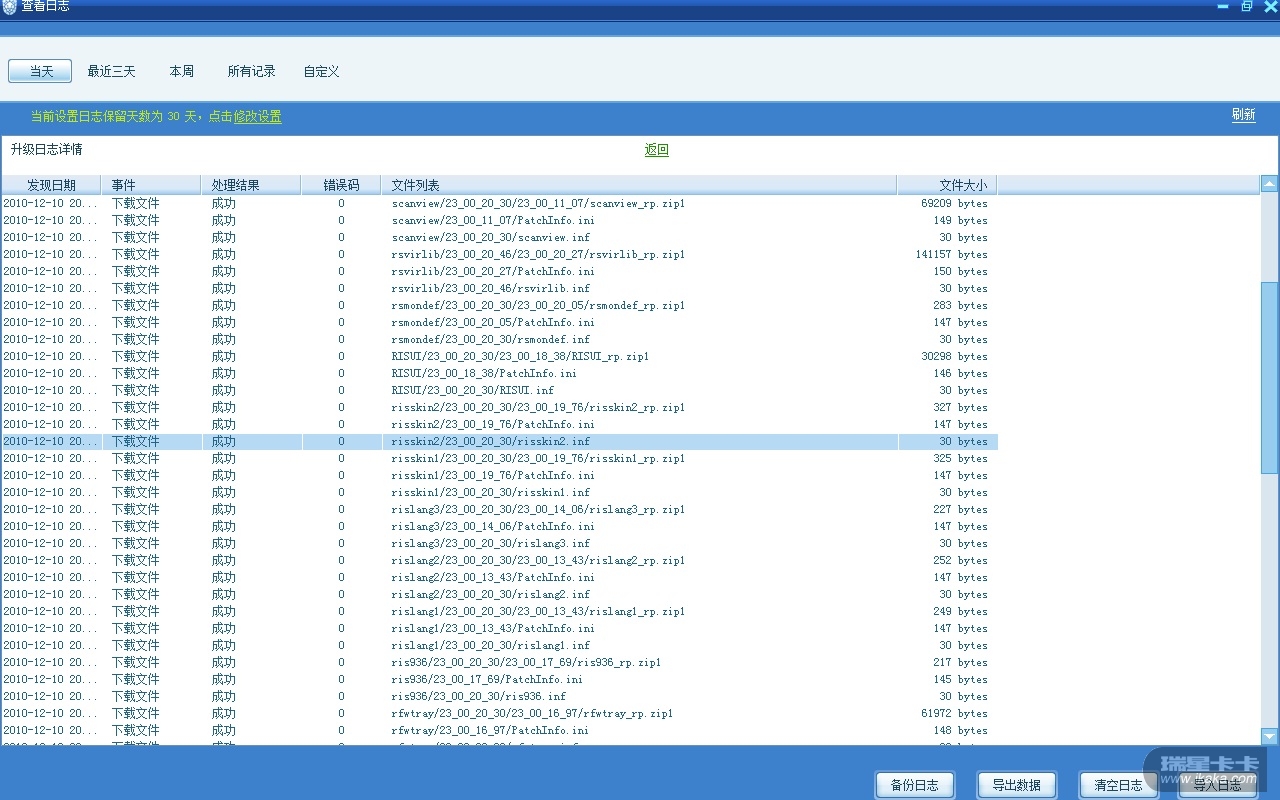Click the 69209 bytes size cell
The width and height of the screenshot is (1280, 800).
(x=954, y=203)
